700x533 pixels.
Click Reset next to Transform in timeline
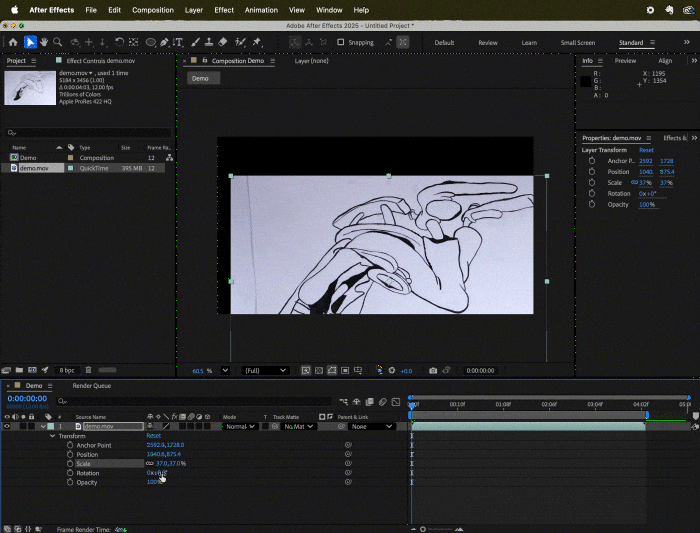pyautogui.click(x=154, y=436)
